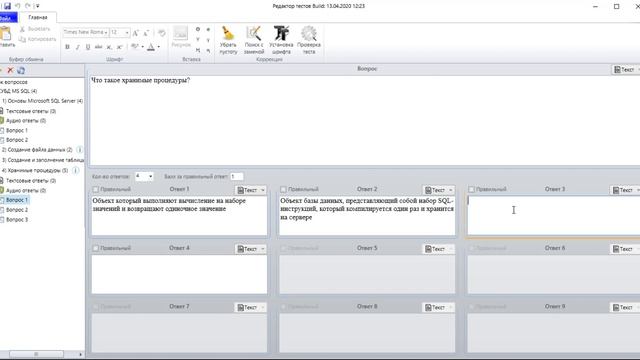The image size is (640, 360).
Task: Click info icon beside Хранимые процедуры
Action: 76,170
